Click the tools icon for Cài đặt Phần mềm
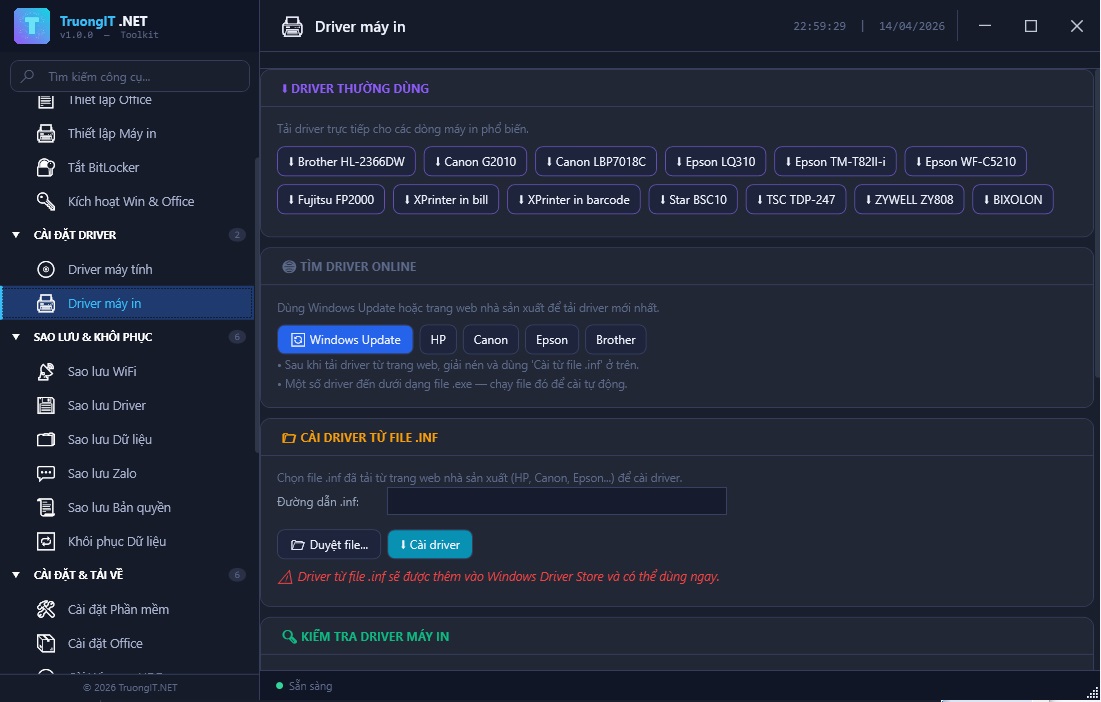The height and width of the screenshot is (702, 1101). point(46,609)
